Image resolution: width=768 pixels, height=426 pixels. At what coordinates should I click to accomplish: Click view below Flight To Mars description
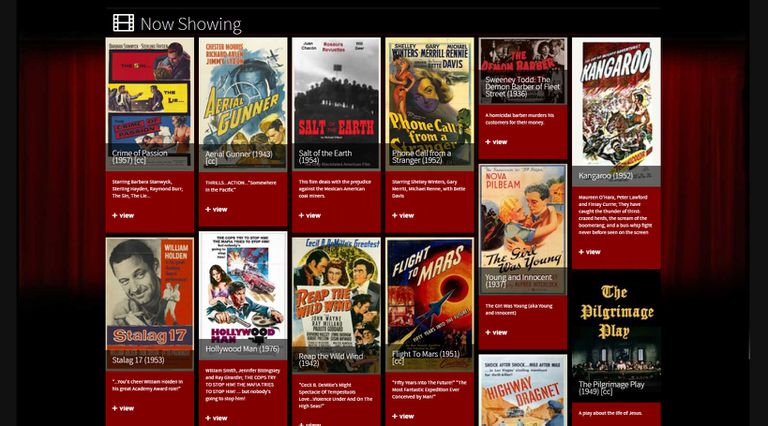coord(403,417)
